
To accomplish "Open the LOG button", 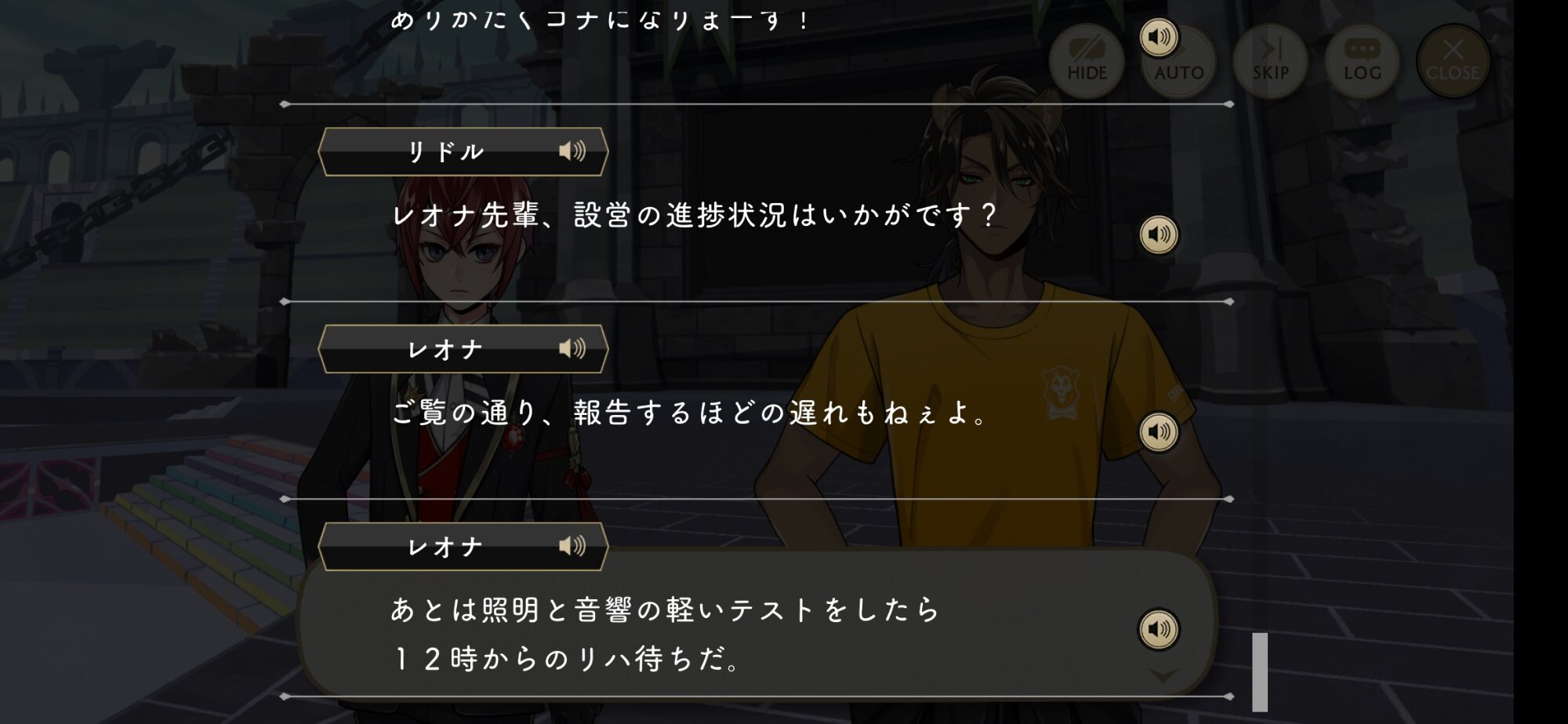I will click(x=1362, y=61).
